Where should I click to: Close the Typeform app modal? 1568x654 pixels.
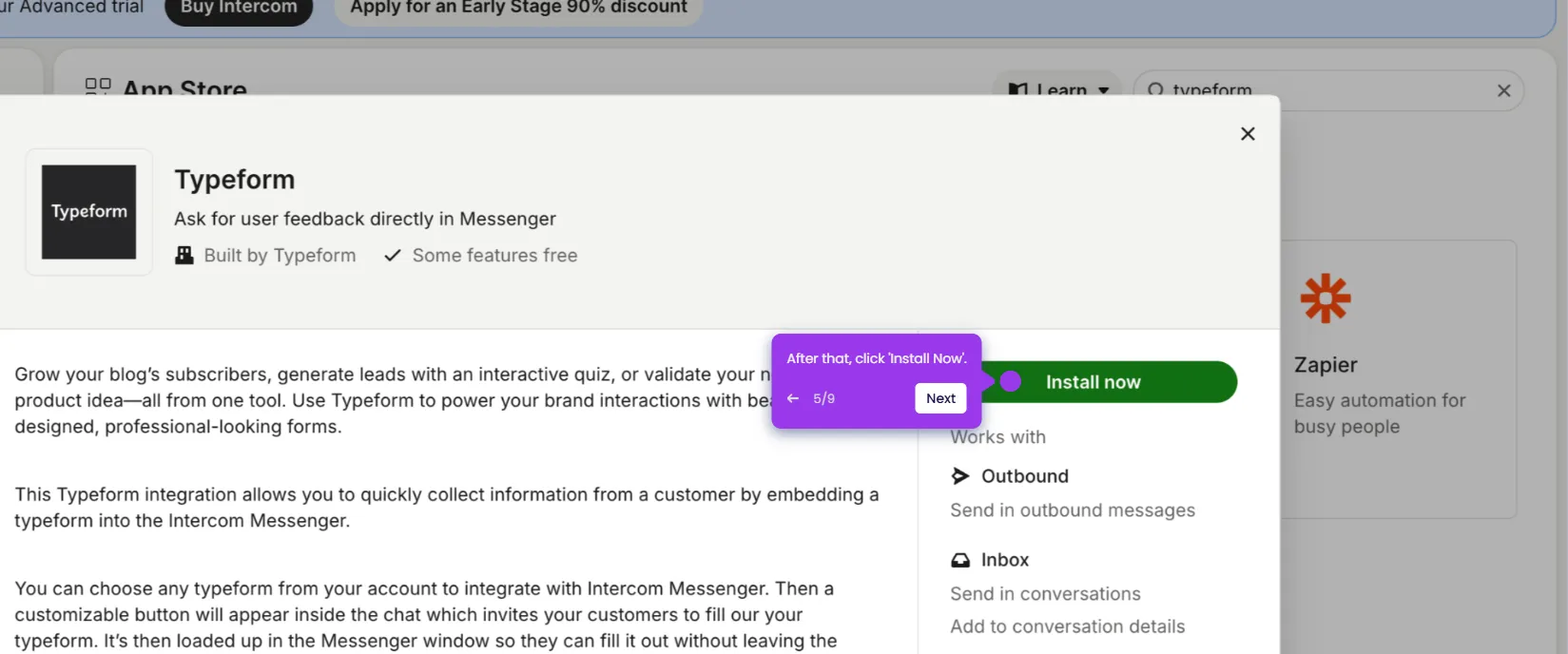tap(1248, 134)
